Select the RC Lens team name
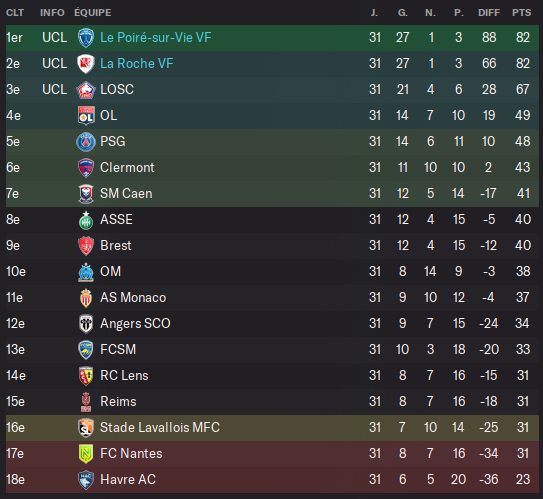 [x=124, y=375]
